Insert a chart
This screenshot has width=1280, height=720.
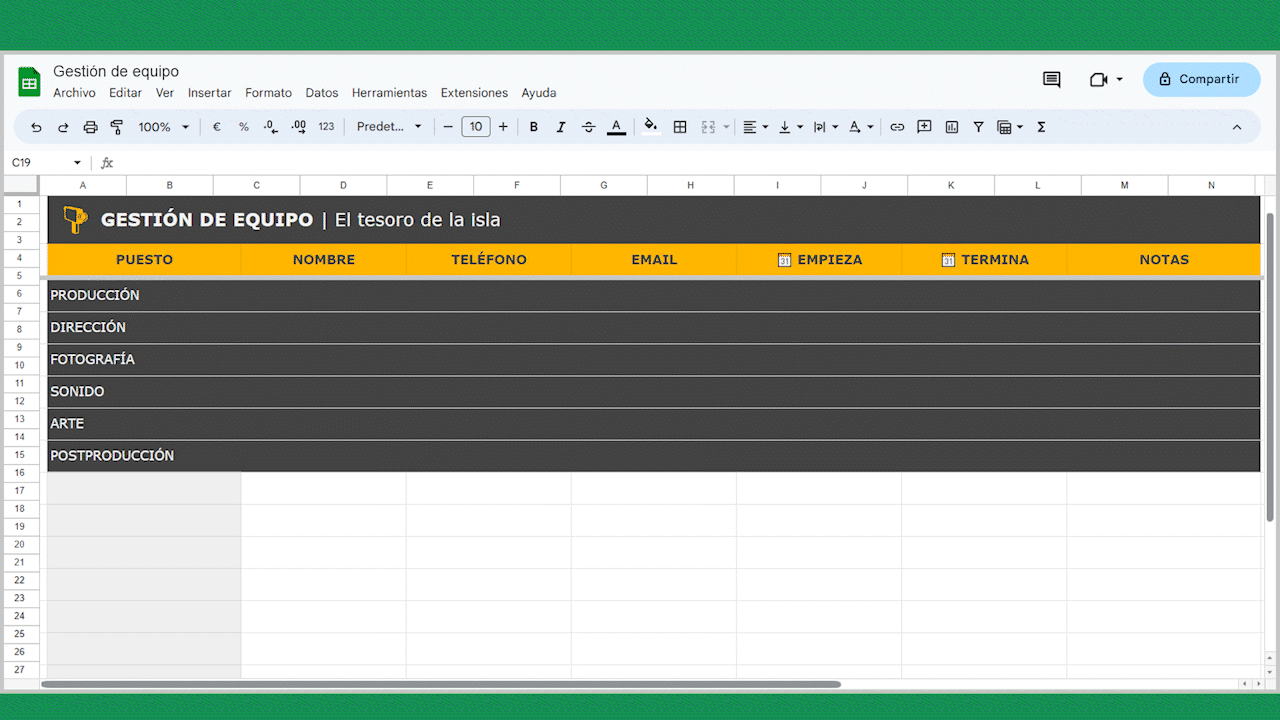952,127
